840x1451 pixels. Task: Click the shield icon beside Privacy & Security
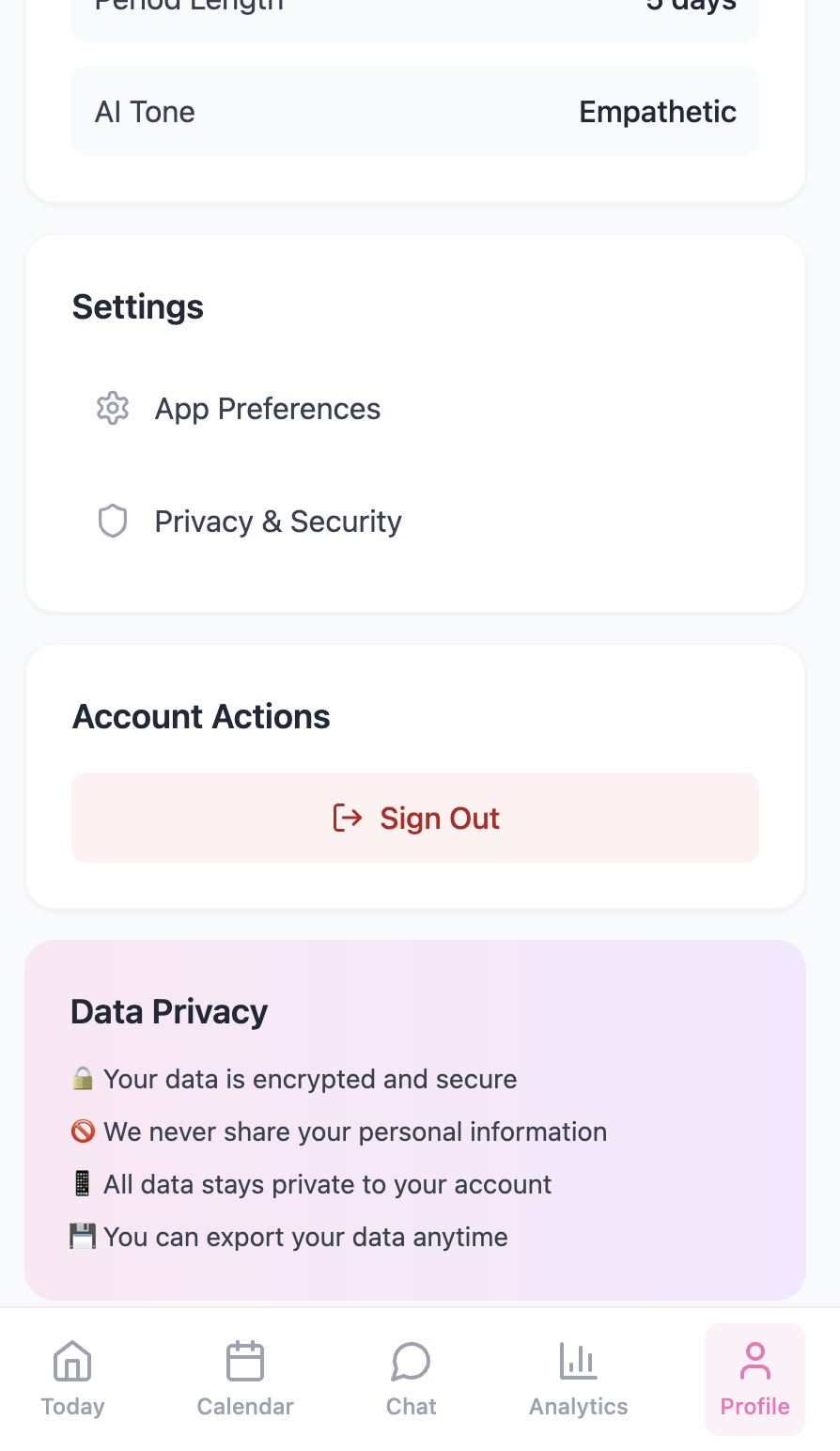tap(113, 522)
